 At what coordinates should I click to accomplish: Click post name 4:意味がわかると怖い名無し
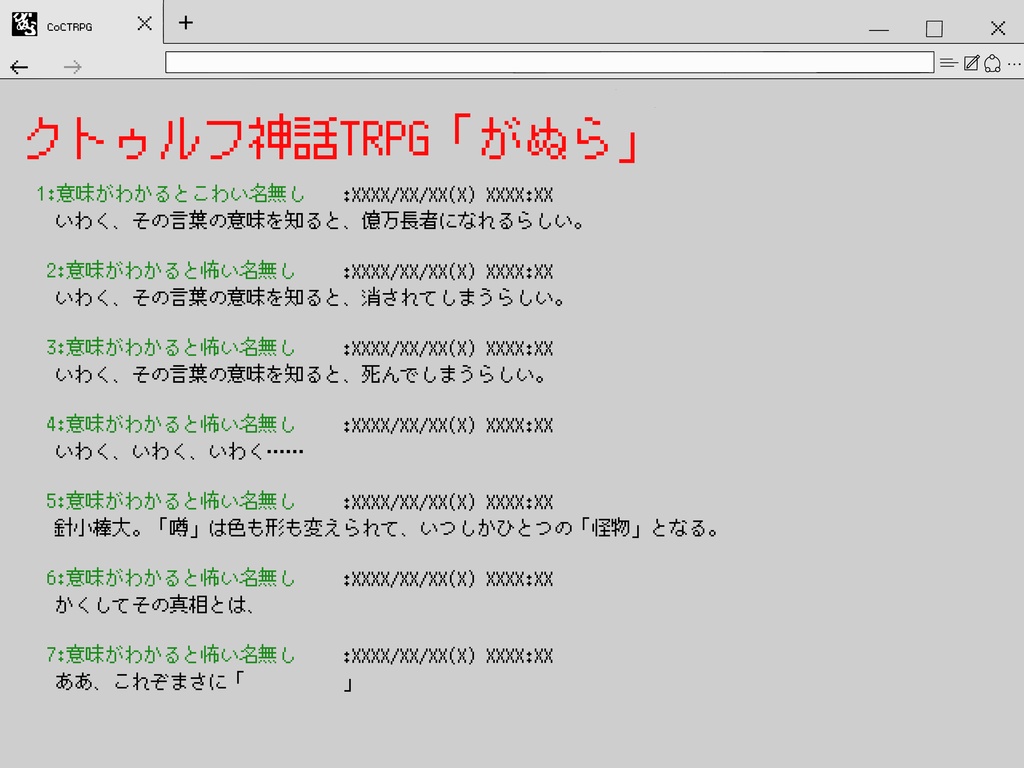pyautogui.click(x=170, y=424)
